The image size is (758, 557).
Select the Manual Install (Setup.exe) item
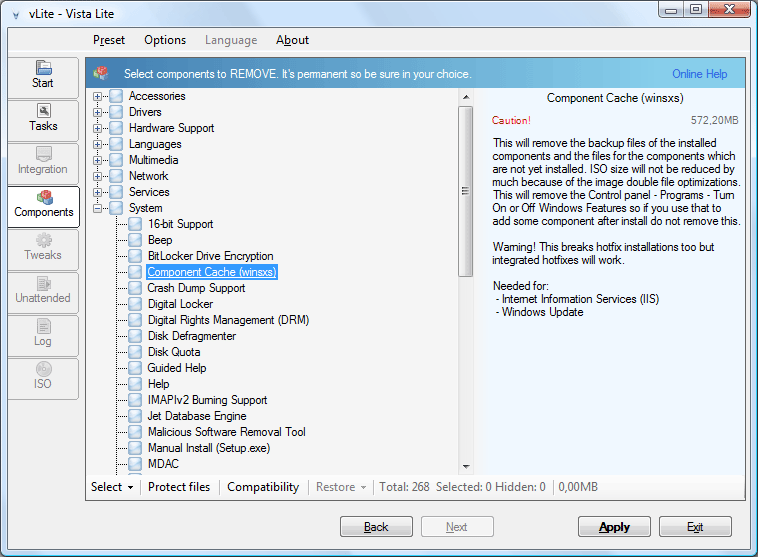209,448
